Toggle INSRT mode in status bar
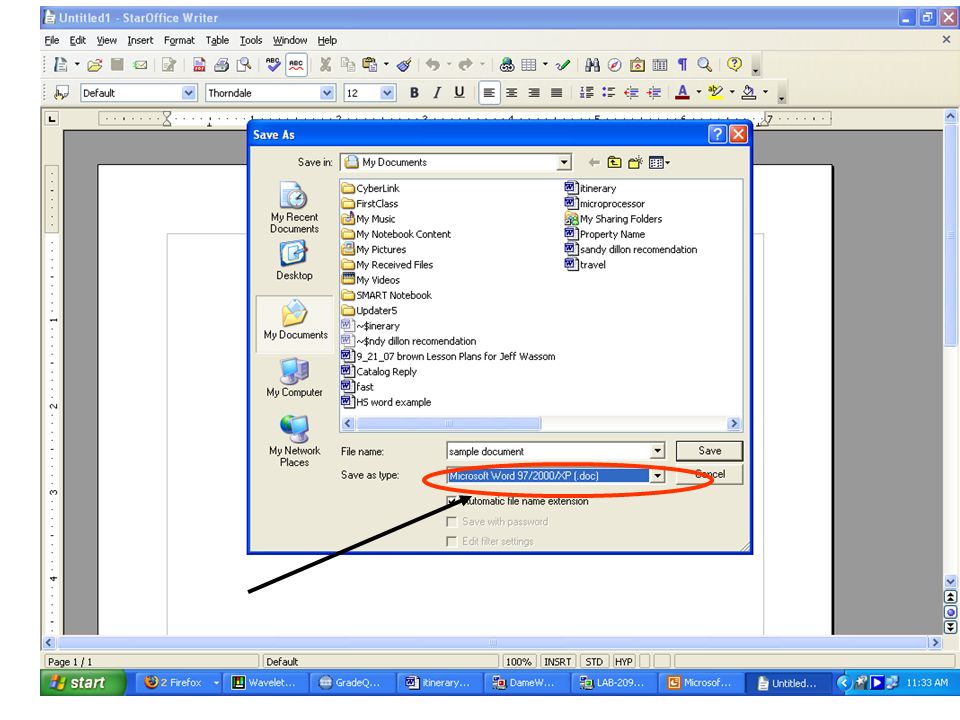This screenshot has height=720, width=960. (x=557, y=662)
